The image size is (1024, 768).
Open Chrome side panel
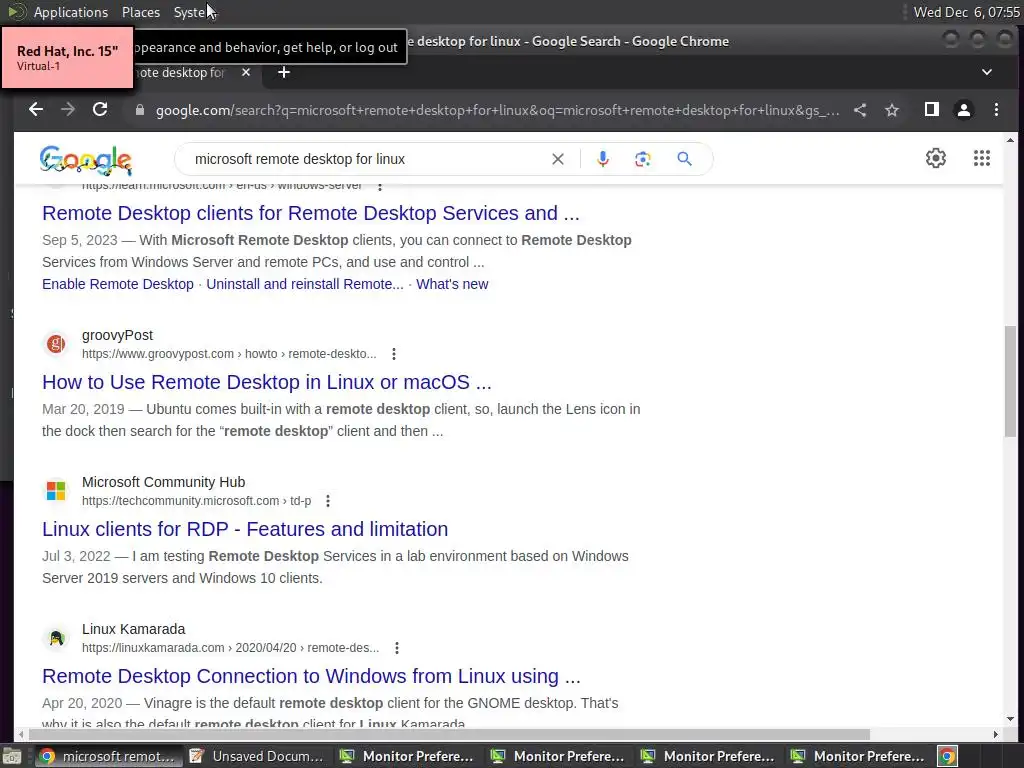pyautogui.click(x=932, y=110)
